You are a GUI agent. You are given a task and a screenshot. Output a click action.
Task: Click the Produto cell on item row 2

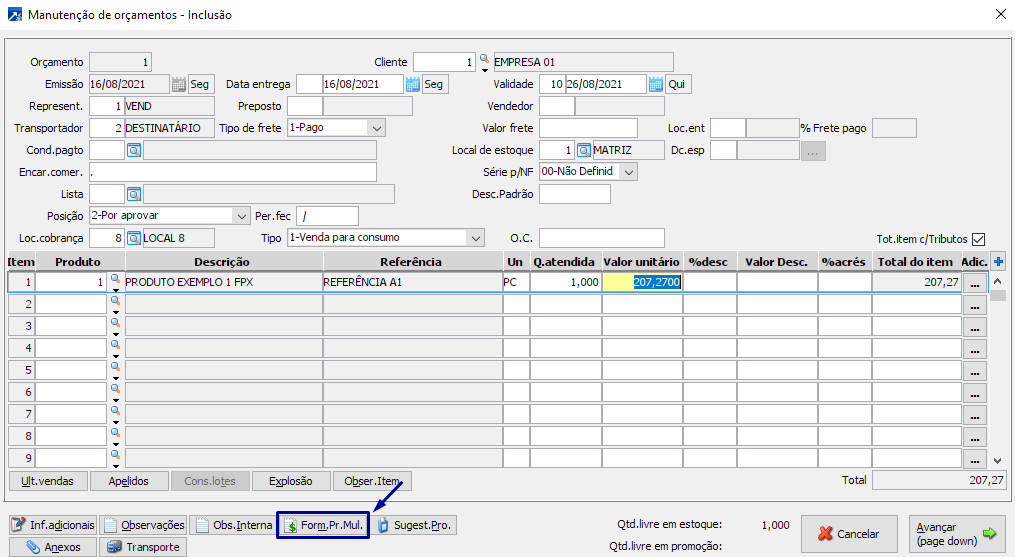[71, 304]
